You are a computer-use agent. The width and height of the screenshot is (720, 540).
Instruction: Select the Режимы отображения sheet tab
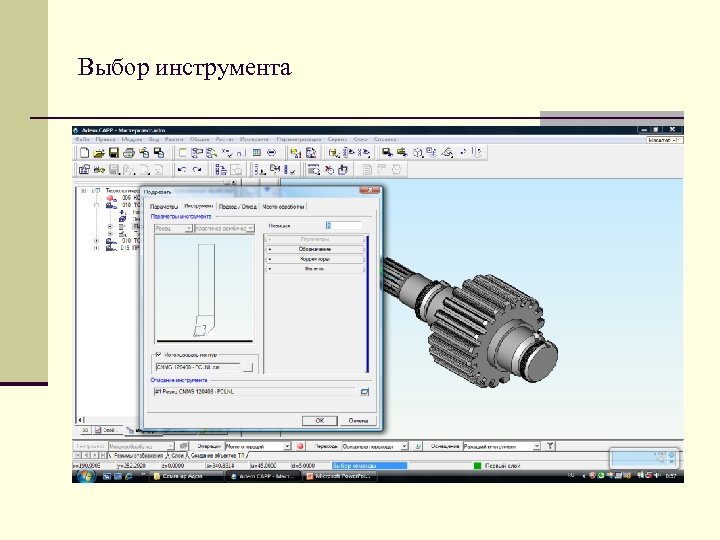coord(138,456)
